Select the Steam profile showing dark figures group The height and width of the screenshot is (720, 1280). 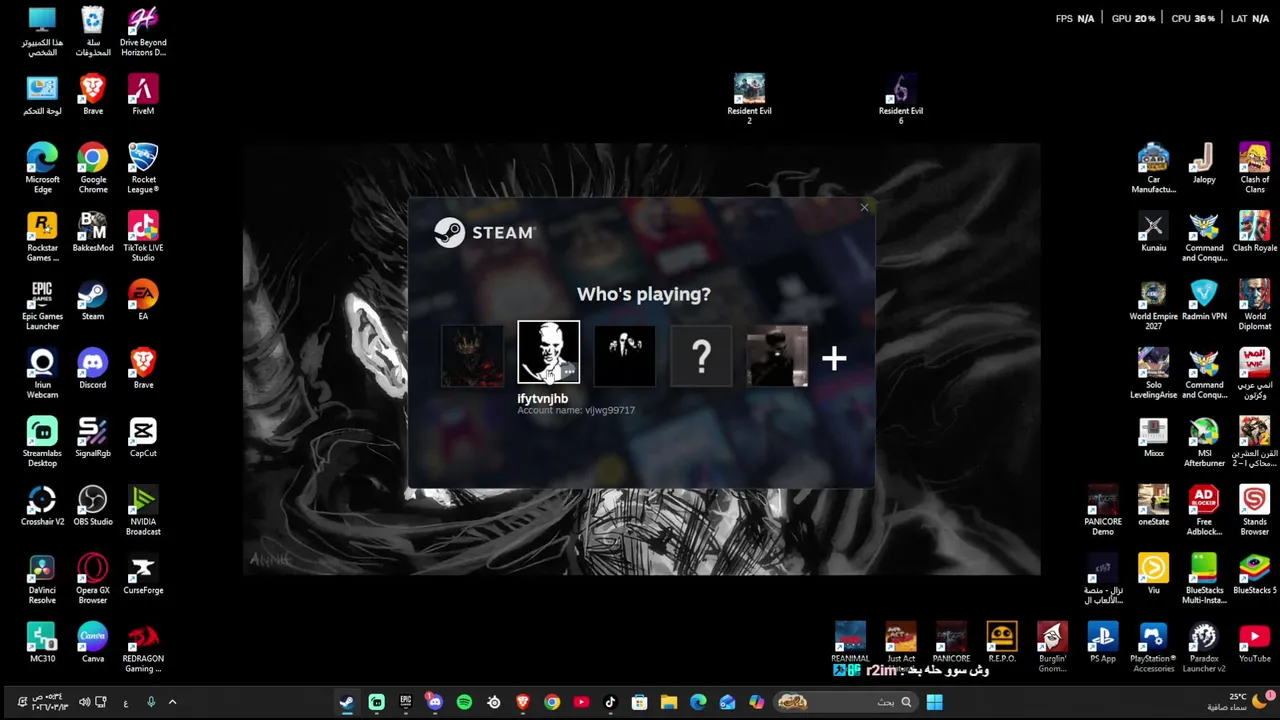click(x=625, y=356)
